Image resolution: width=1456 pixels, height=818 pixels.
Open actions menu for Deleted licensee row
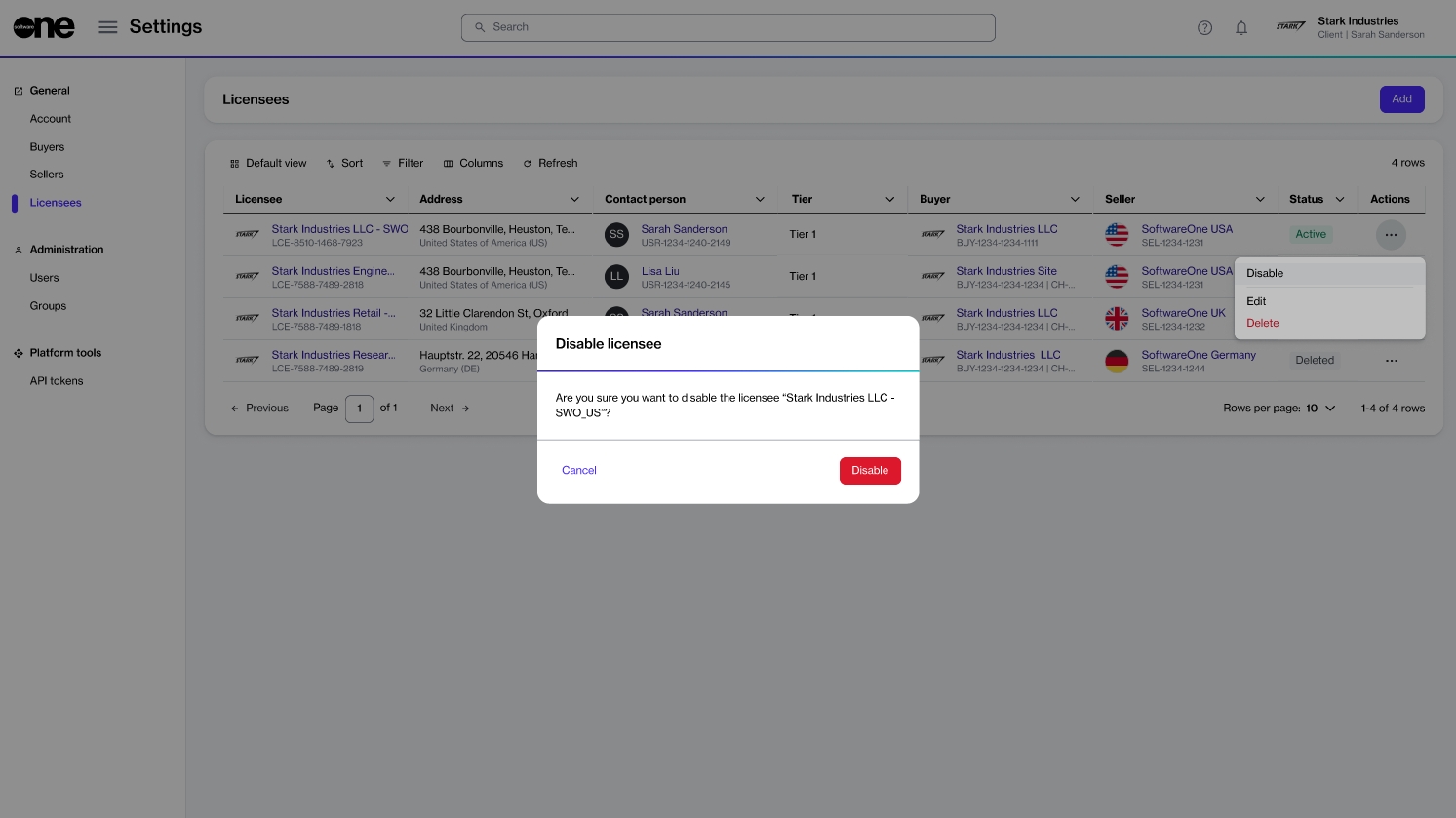click(1391, 361)
